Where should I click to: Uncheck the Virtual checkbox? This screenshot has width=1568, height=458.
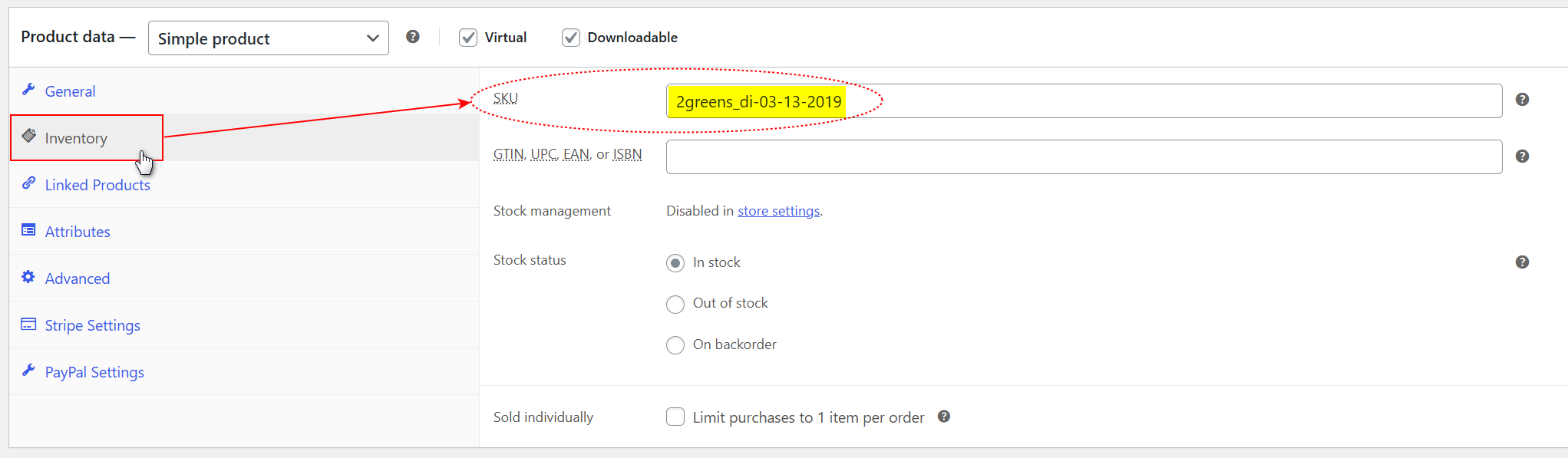click(468, 38)
